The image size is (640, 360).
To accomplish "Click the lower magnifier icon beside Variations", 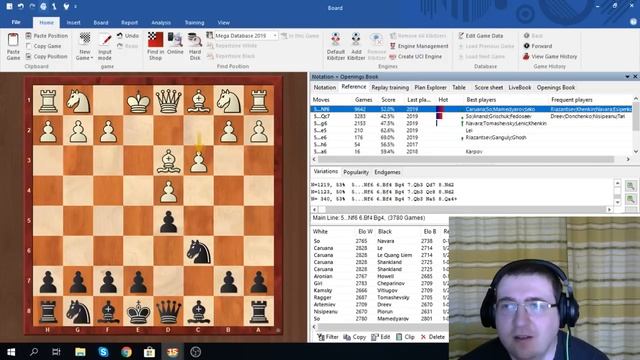I will click(631, 199).
